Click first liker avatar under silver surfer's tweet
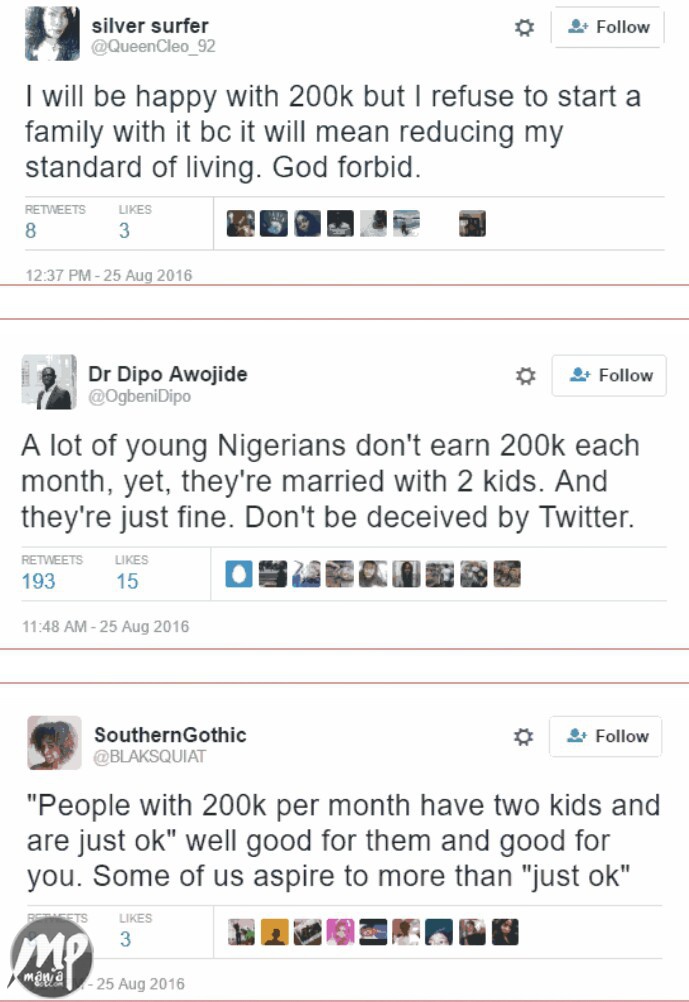Screen dimensions: 689x1002 (240, 223)
